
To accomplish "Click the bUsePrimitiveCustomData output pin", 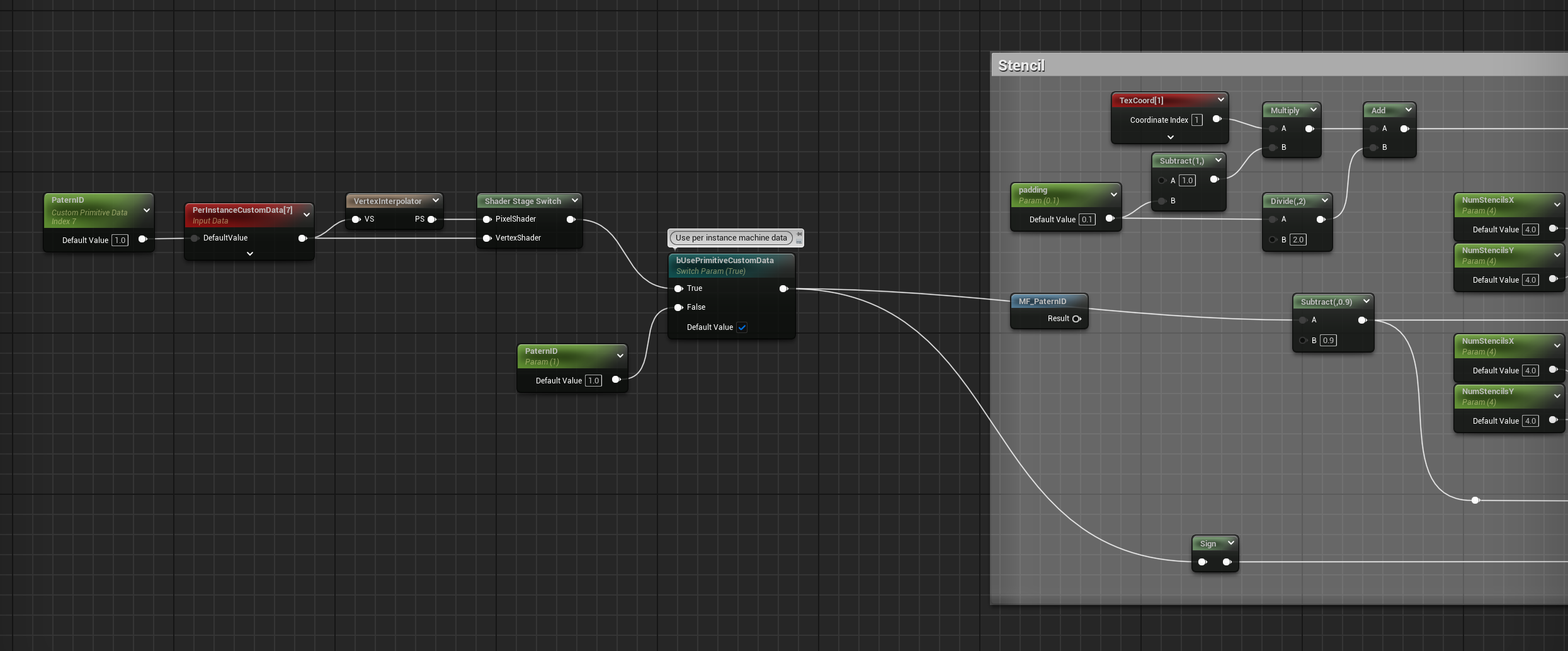I will 784,288.
